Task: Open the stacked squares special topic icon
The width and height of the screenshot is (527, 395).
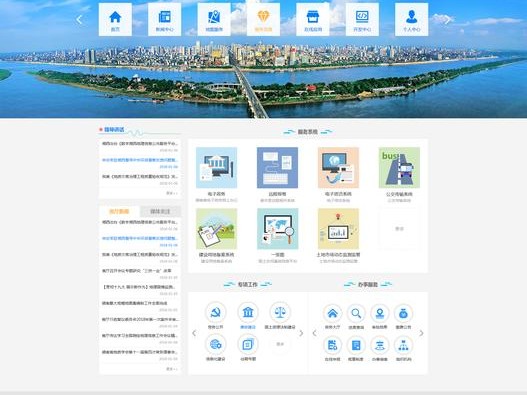Action: [x=248, y=344]
